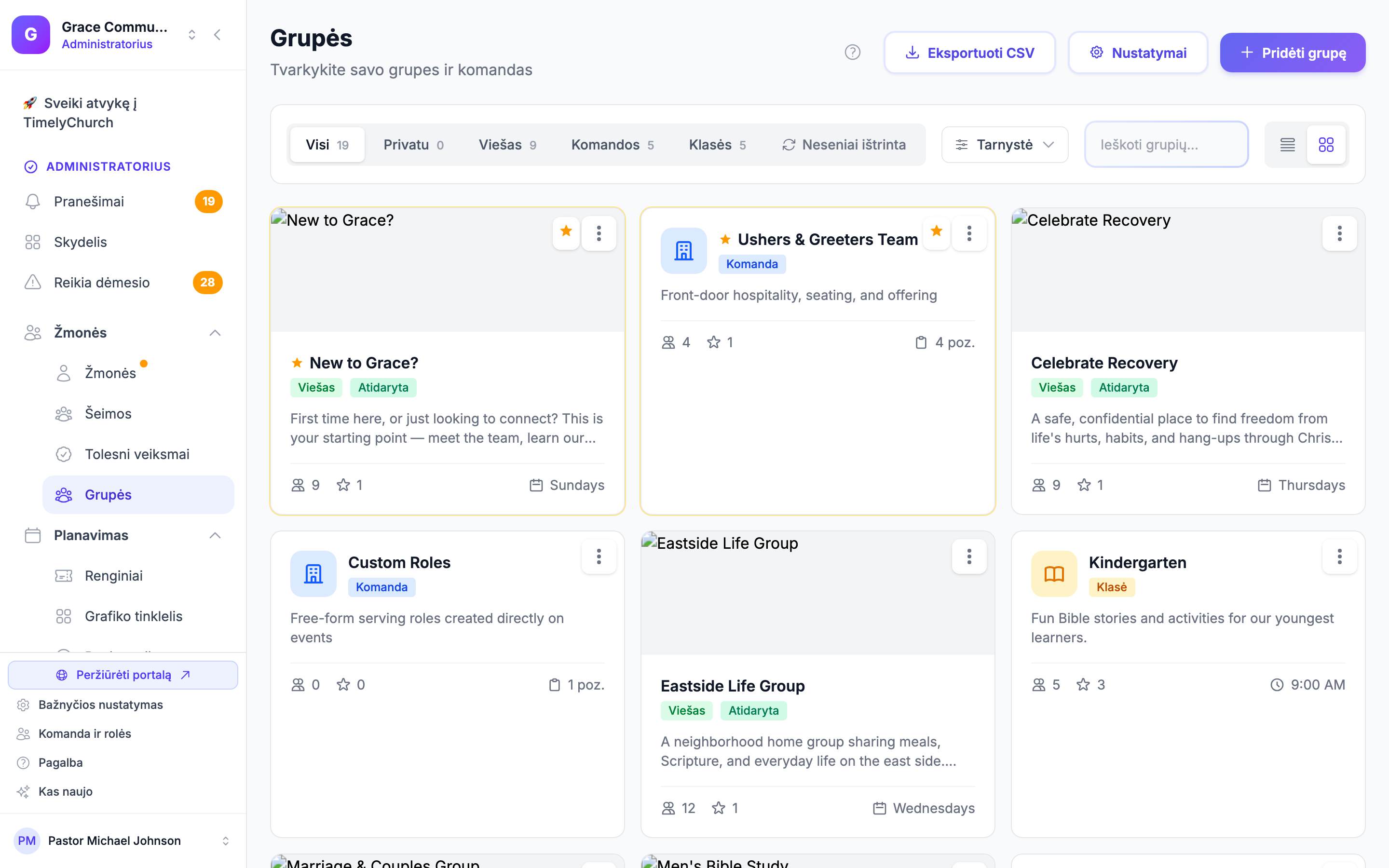Show Neseniai ištrinta recently deleted groups

(x=844, y=145)
